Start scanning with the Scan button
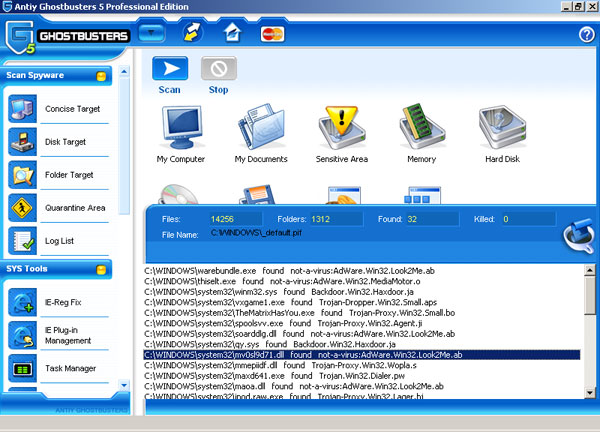The image size is (600, 432). pyautogui.click(x=170, y=69)
